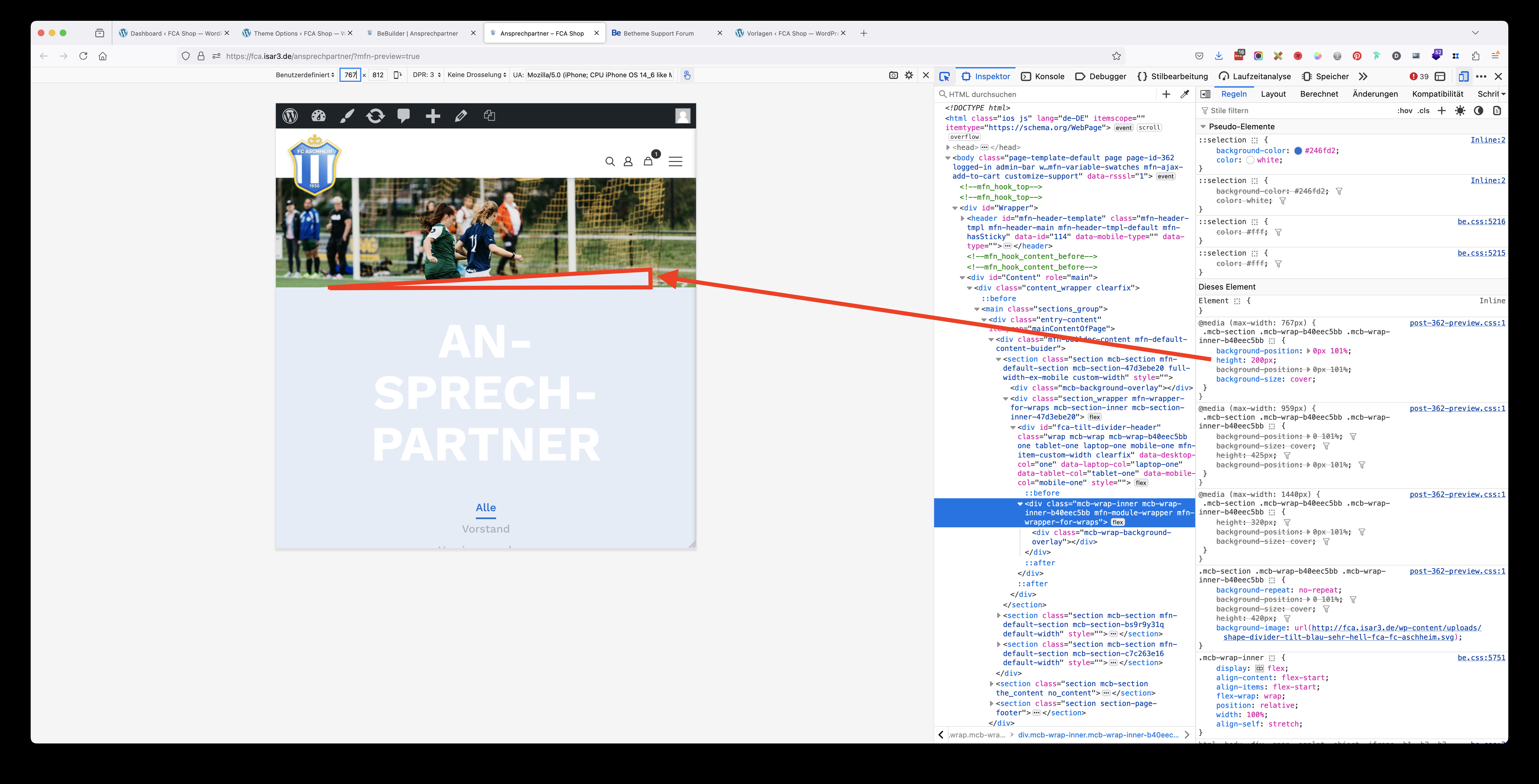Open the shopping cart bag icon
The image size is (1539, 784).
648,161
